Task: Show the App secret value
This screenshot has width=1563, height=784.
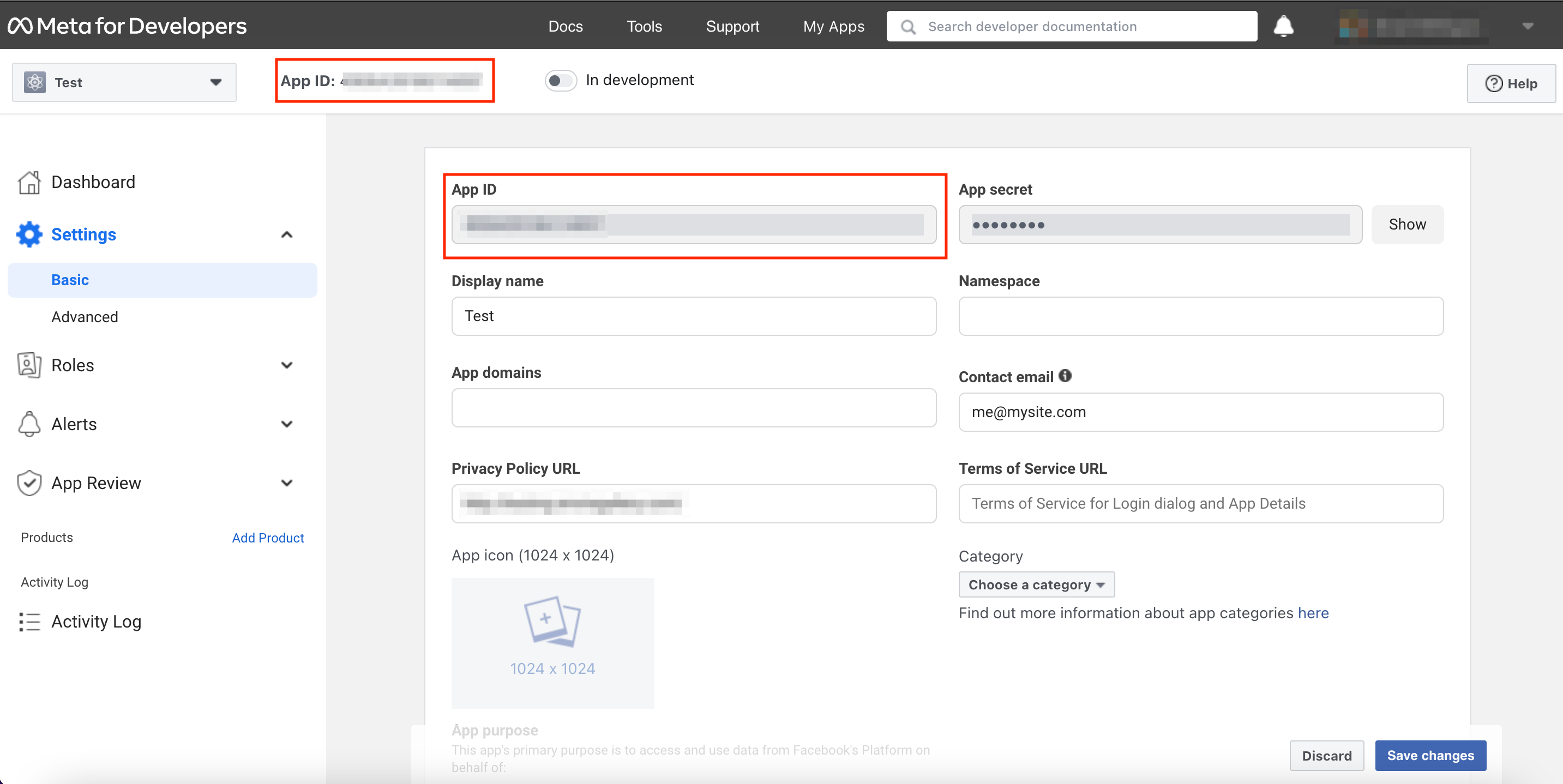Action: (x=1406, y=225)
